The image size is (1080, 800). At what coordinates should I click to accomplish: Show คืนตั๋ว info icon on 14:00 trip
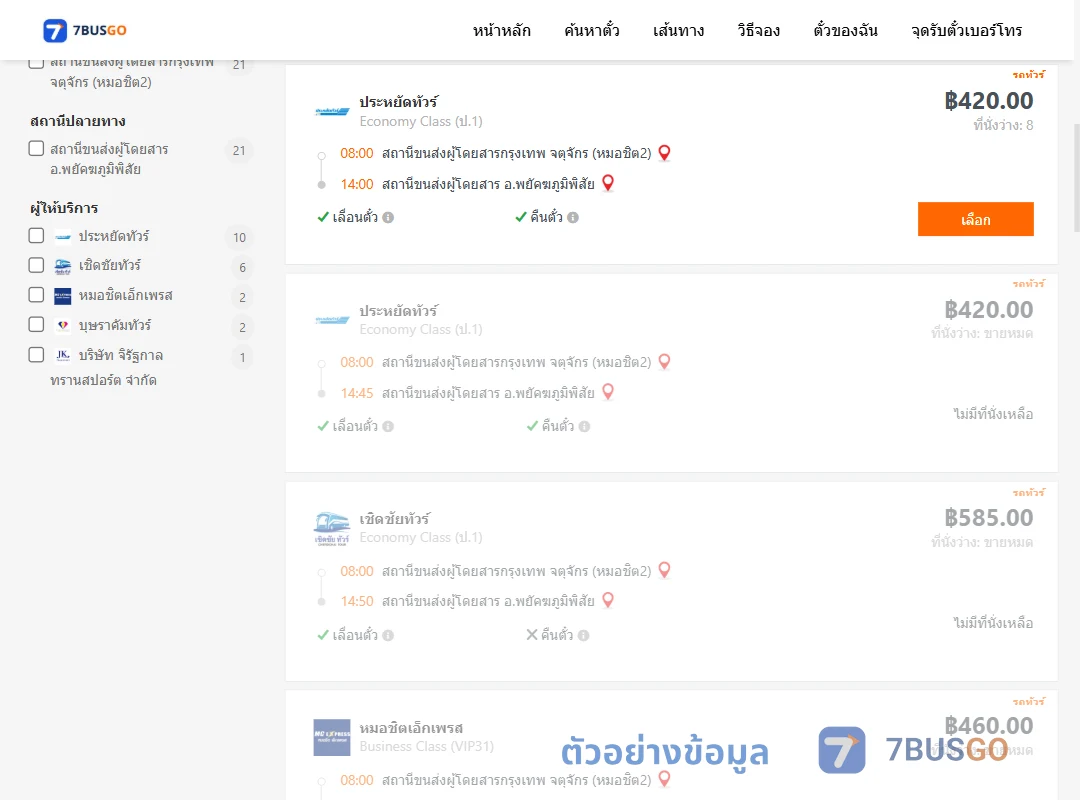[573, 218]
